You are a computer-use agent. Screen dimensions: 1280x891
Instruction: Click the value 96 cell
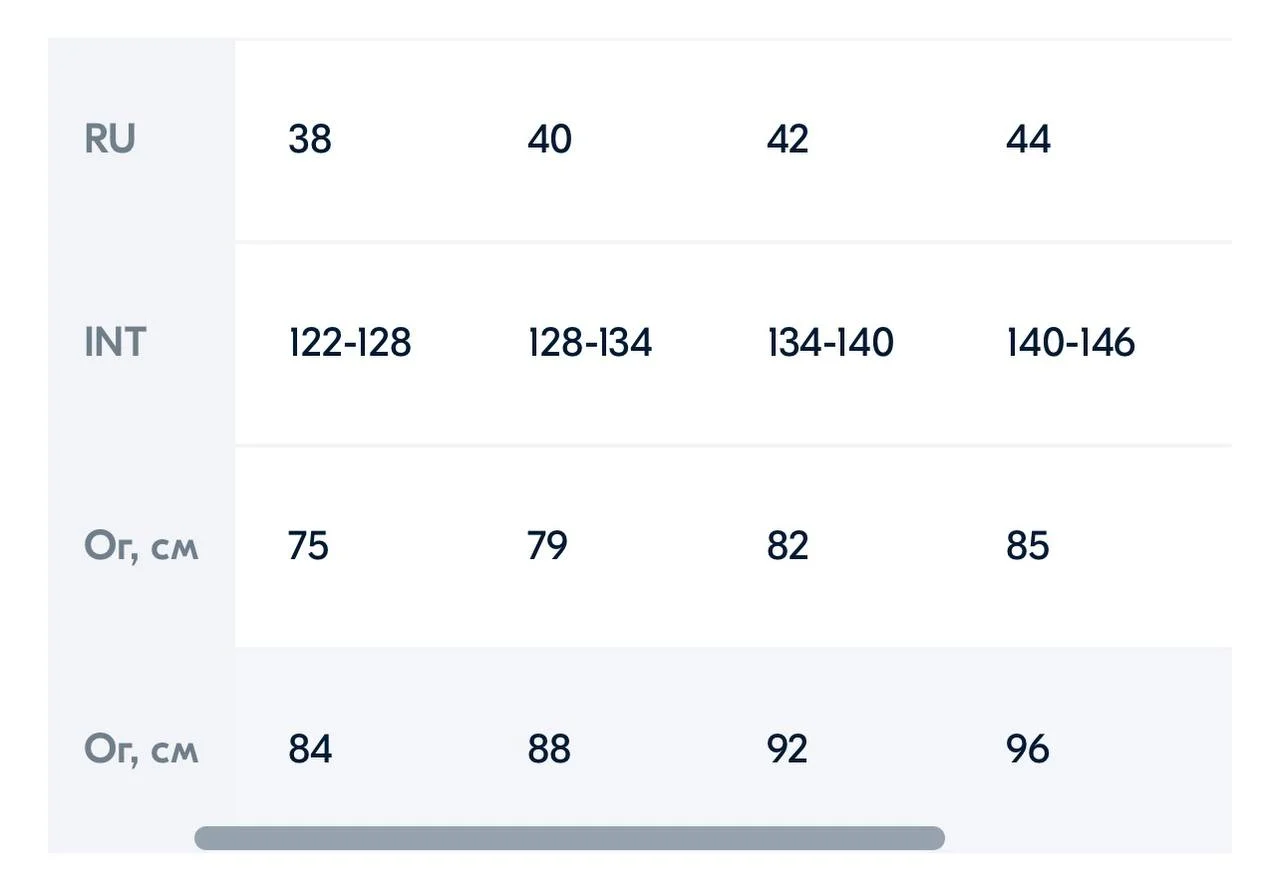click(1028, 749)
